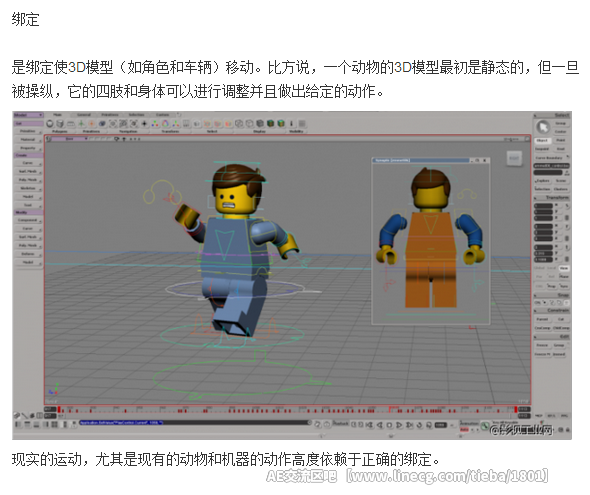Collapse the Select panel header
This screenshot has height=495, width=590.
(x=552, y=115)
